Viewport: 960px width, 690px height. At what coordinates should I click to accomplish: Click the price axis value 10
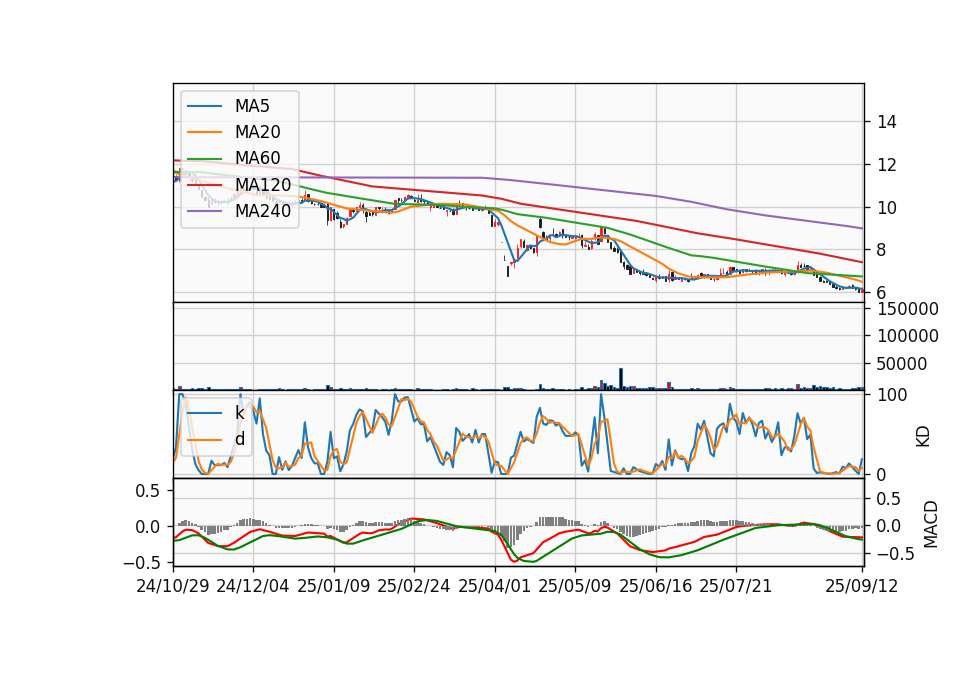(x=887, y=208)
